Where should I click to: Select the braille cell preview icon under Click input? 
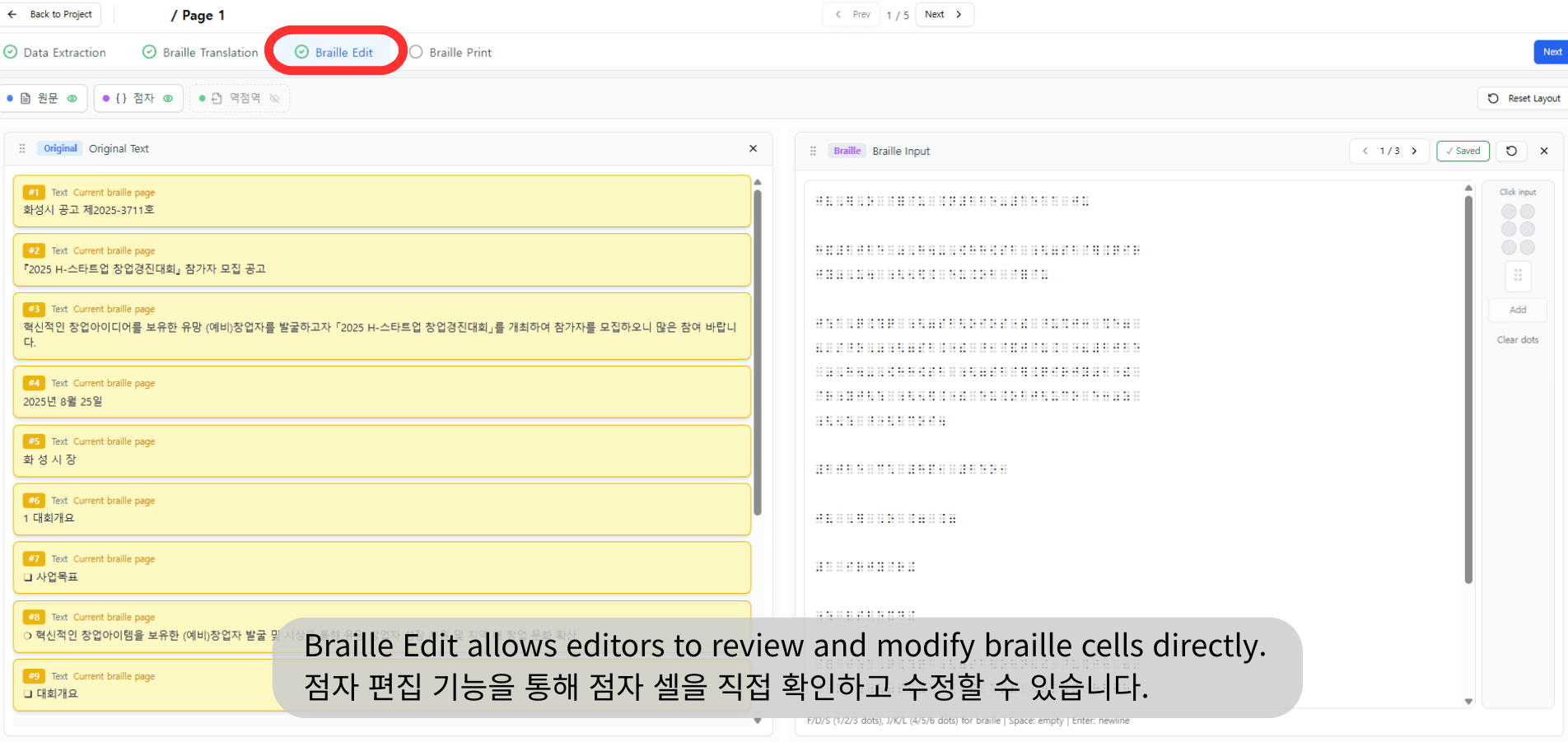1518,276
